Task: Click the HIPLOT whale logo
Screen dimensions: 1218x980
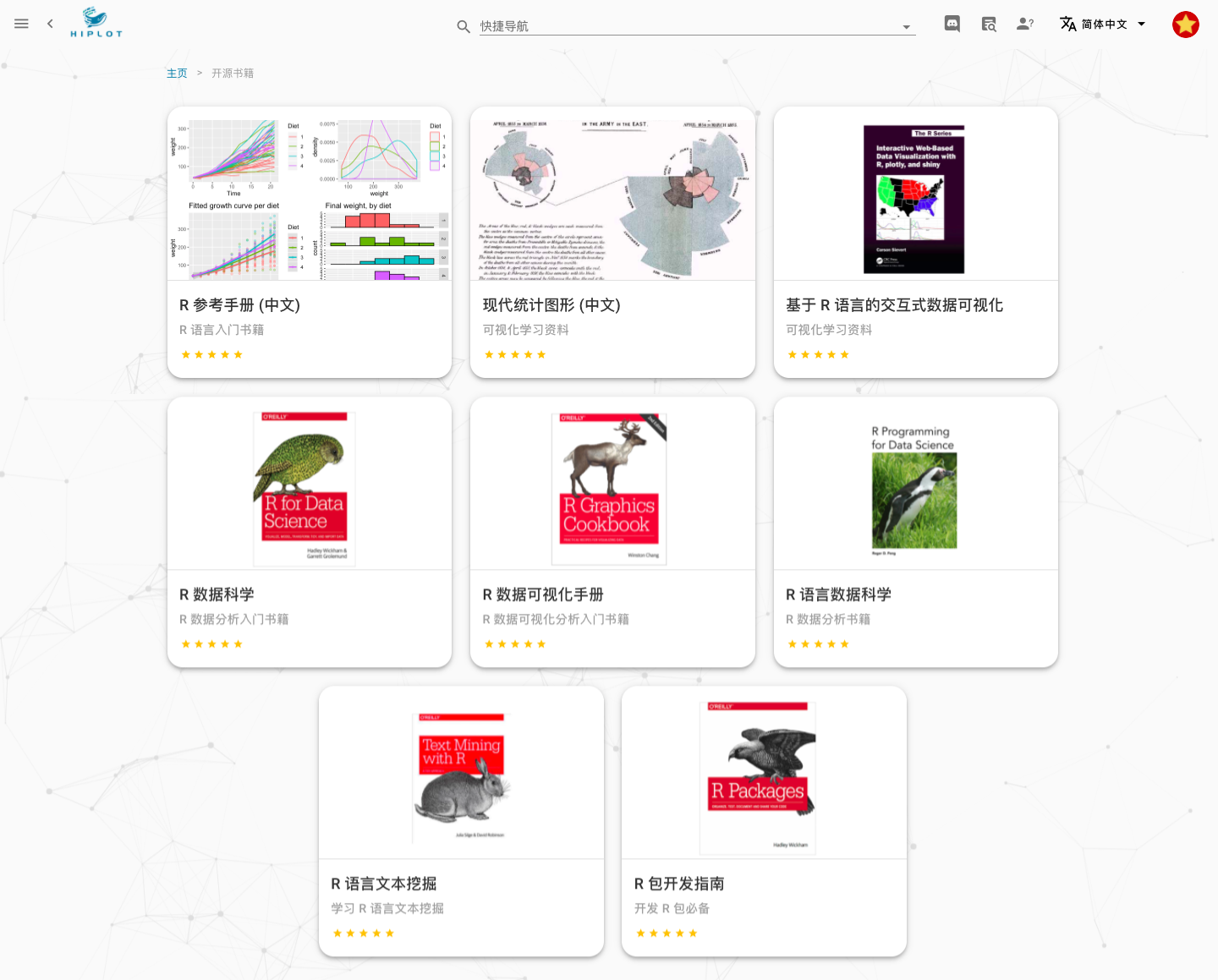Action: [96, 20]
